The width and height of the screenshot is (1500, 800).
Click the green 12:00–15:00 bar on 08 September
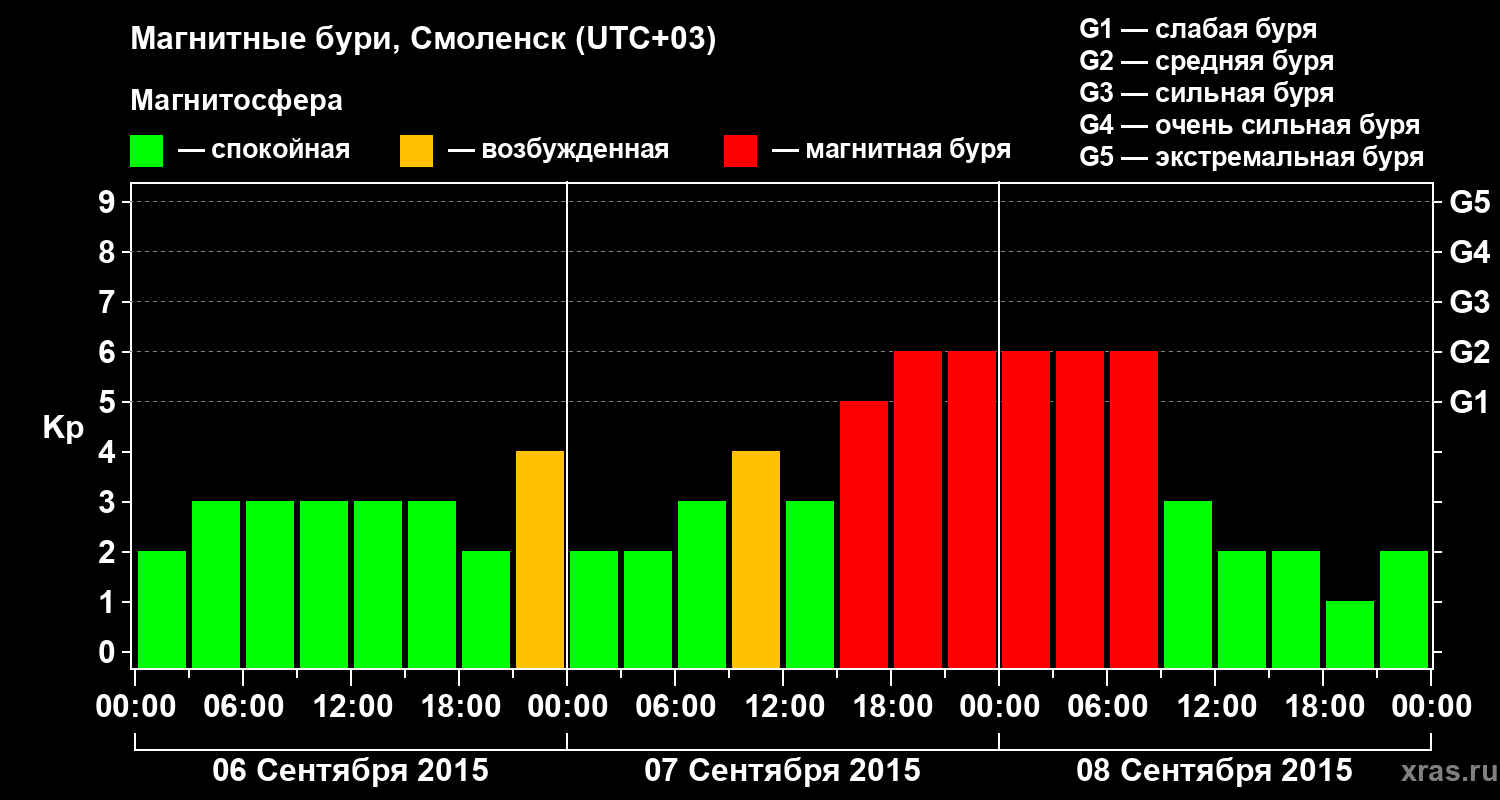[1242, 610]
